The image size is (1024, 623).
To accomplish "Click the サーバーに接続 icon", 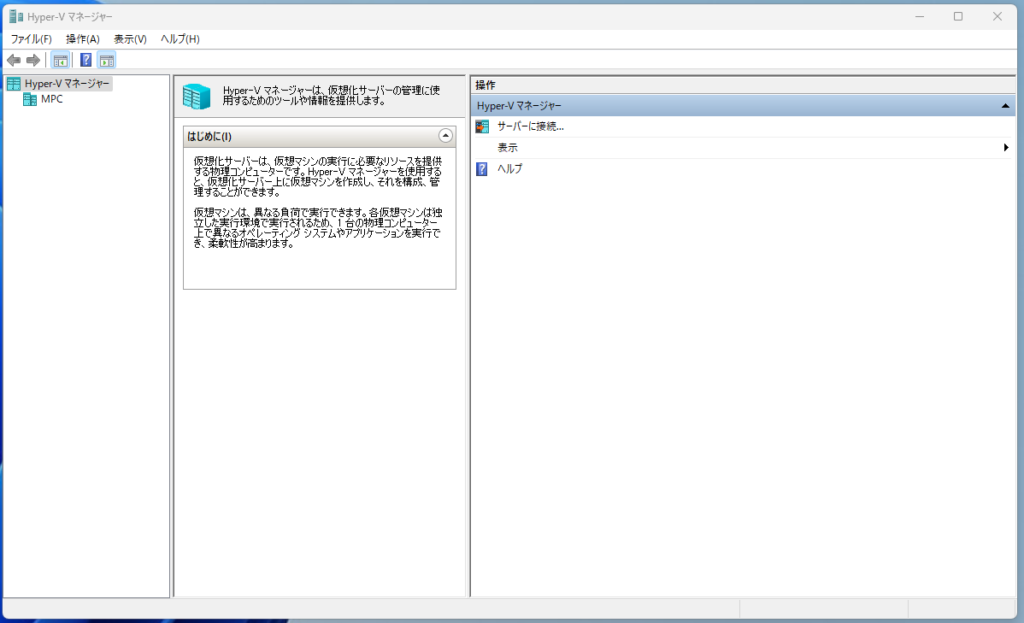I will (482, 127).
